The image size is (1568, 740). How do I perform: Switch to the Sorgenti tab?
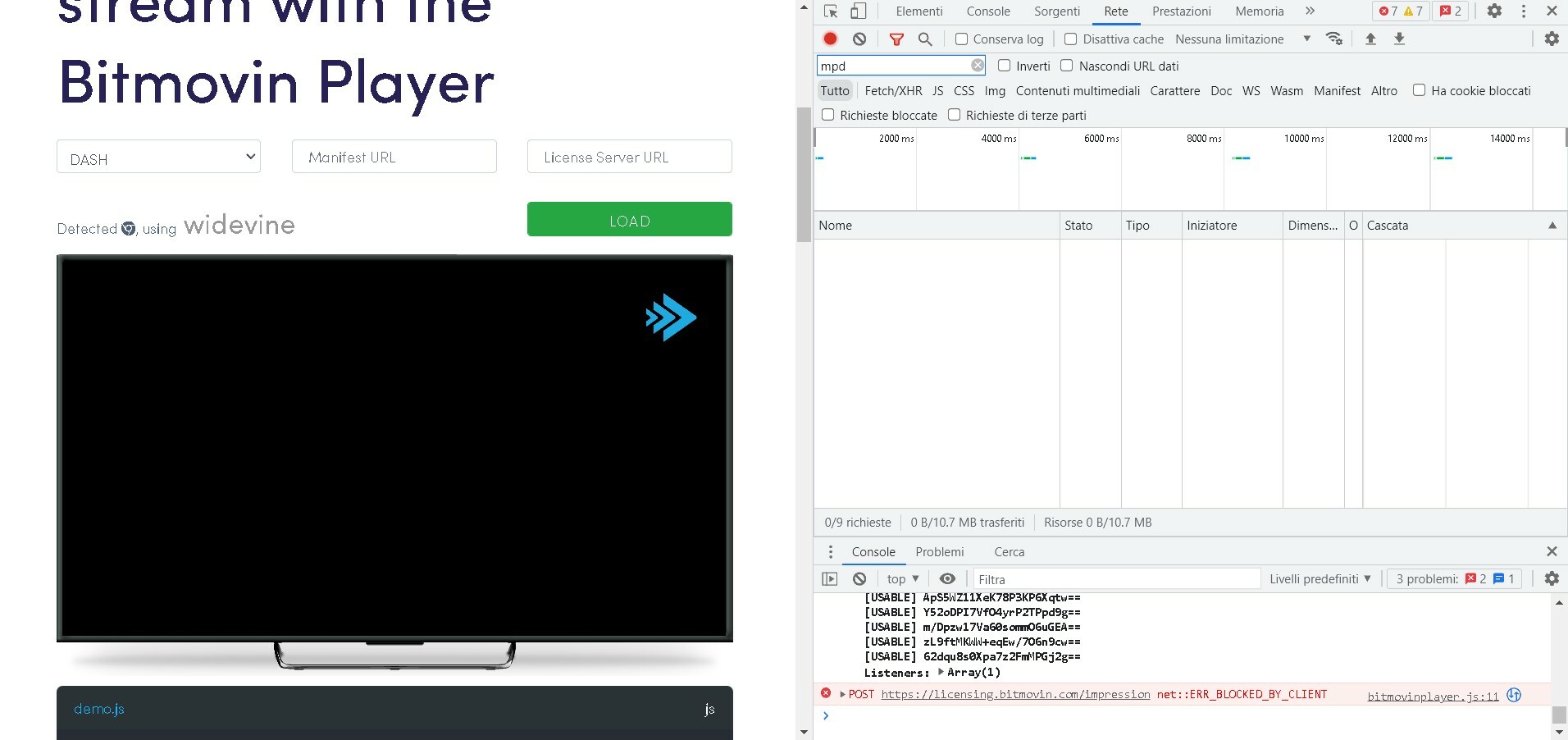coord(1057,11)
